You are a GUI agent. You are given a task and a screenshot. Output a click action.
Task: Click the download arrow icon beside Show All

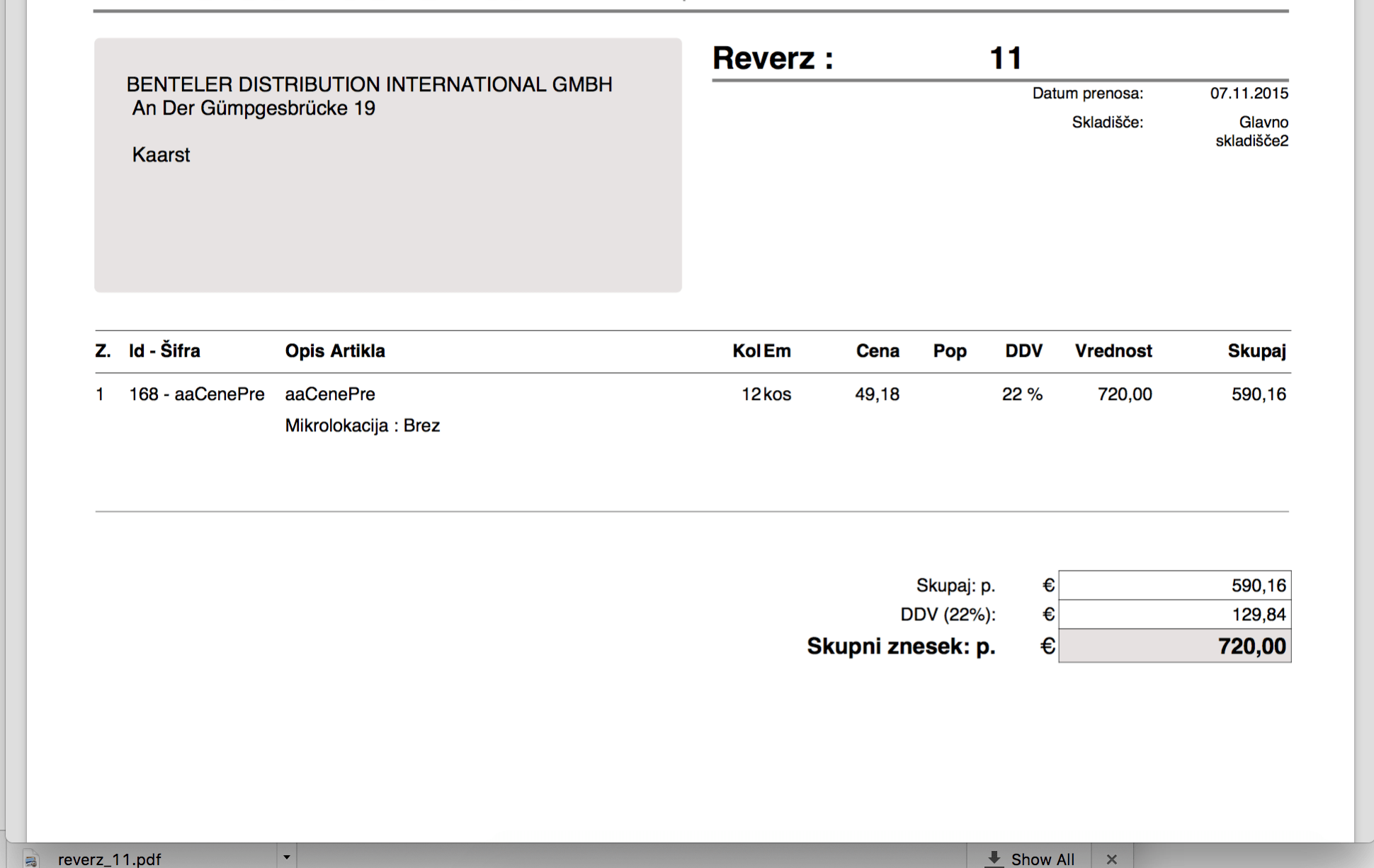click(x=994, y=858)
